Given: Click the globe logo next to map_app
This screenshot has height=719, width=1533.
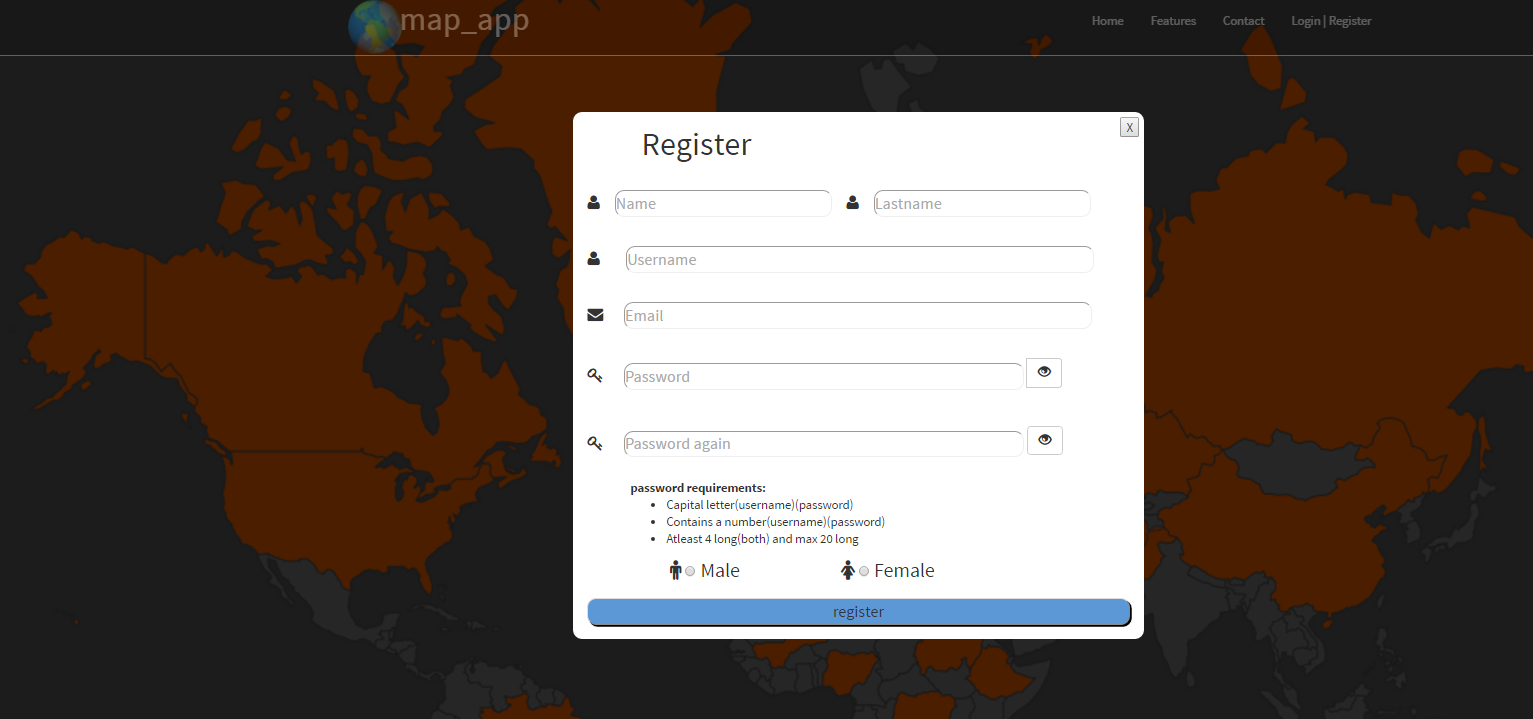Looking at the screenshot, I should 374,25.
